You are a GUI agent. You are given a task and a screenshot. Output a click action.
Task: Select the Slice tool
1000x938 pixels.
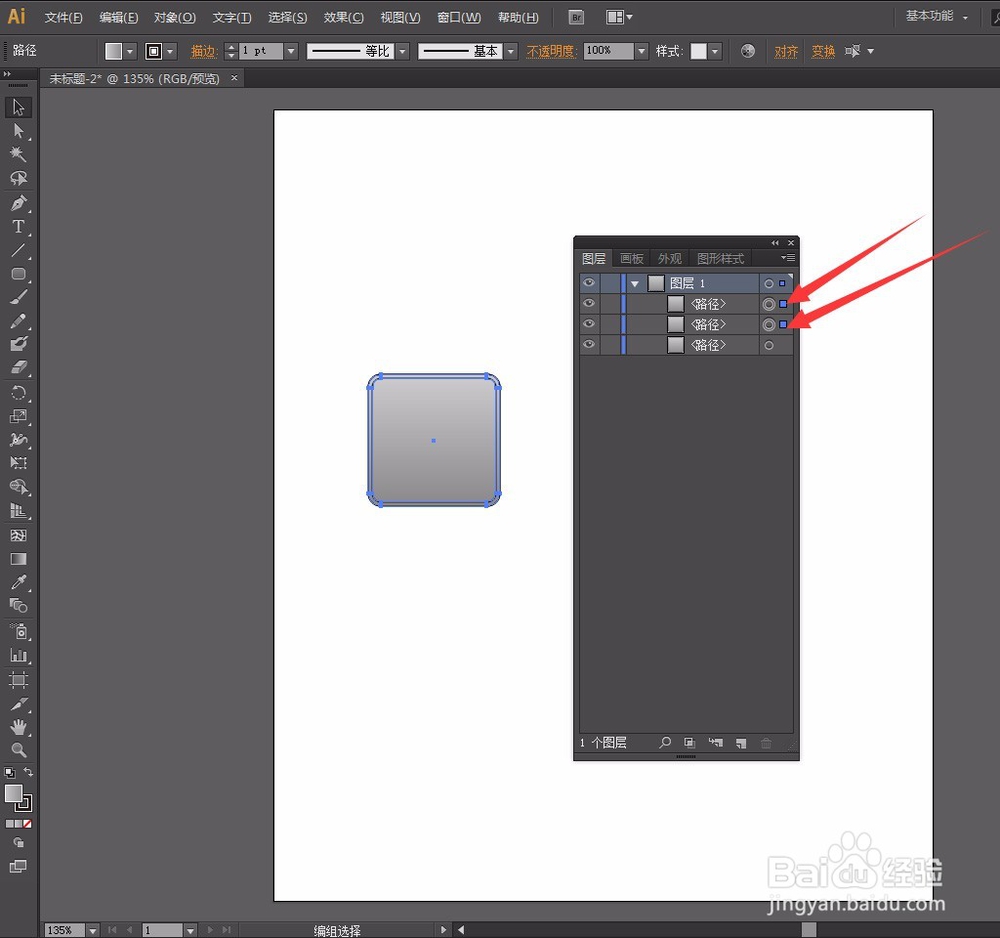point(18,704)
